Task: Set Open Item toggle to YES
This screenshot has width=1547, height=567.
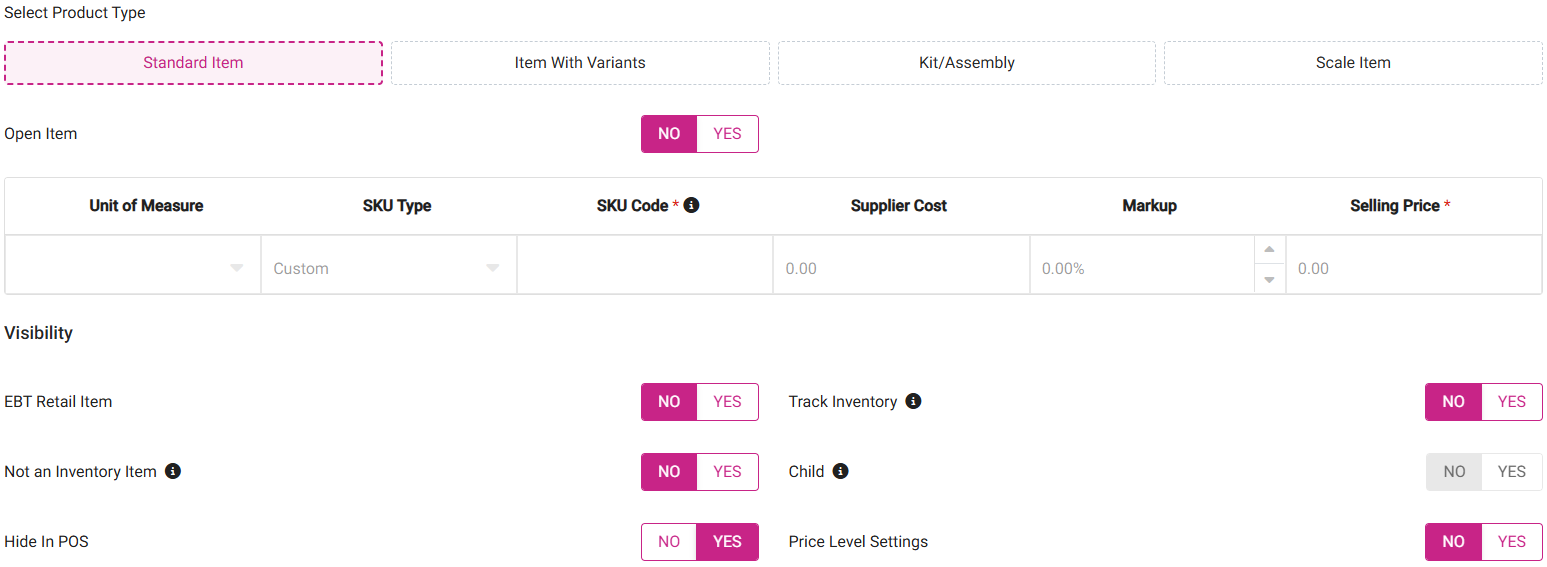Action: point(727,134)
